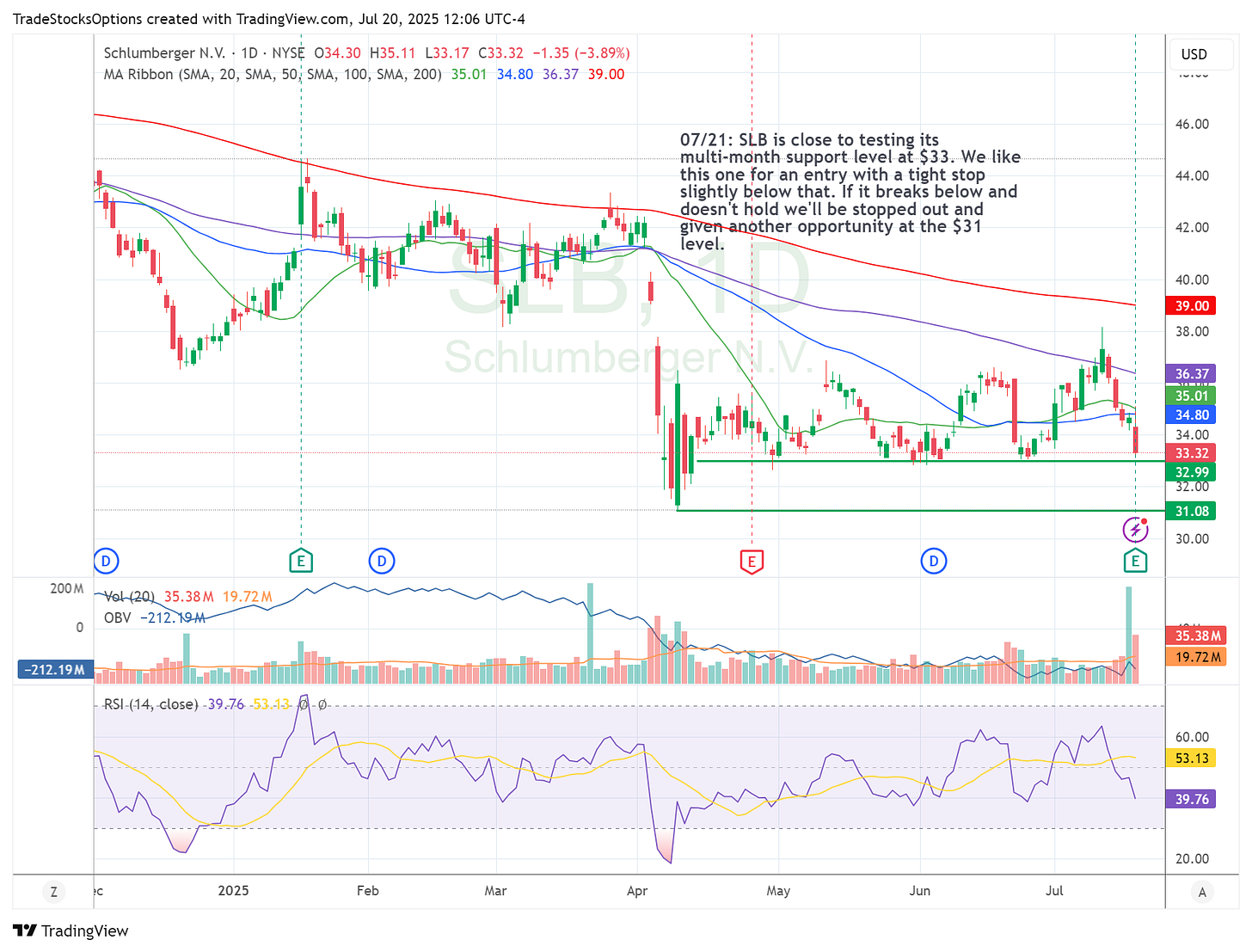The width and height of the screenshot is (1252, 952).
Task: Click the 200M volume axis label
Action: click(x=67, y=589)
